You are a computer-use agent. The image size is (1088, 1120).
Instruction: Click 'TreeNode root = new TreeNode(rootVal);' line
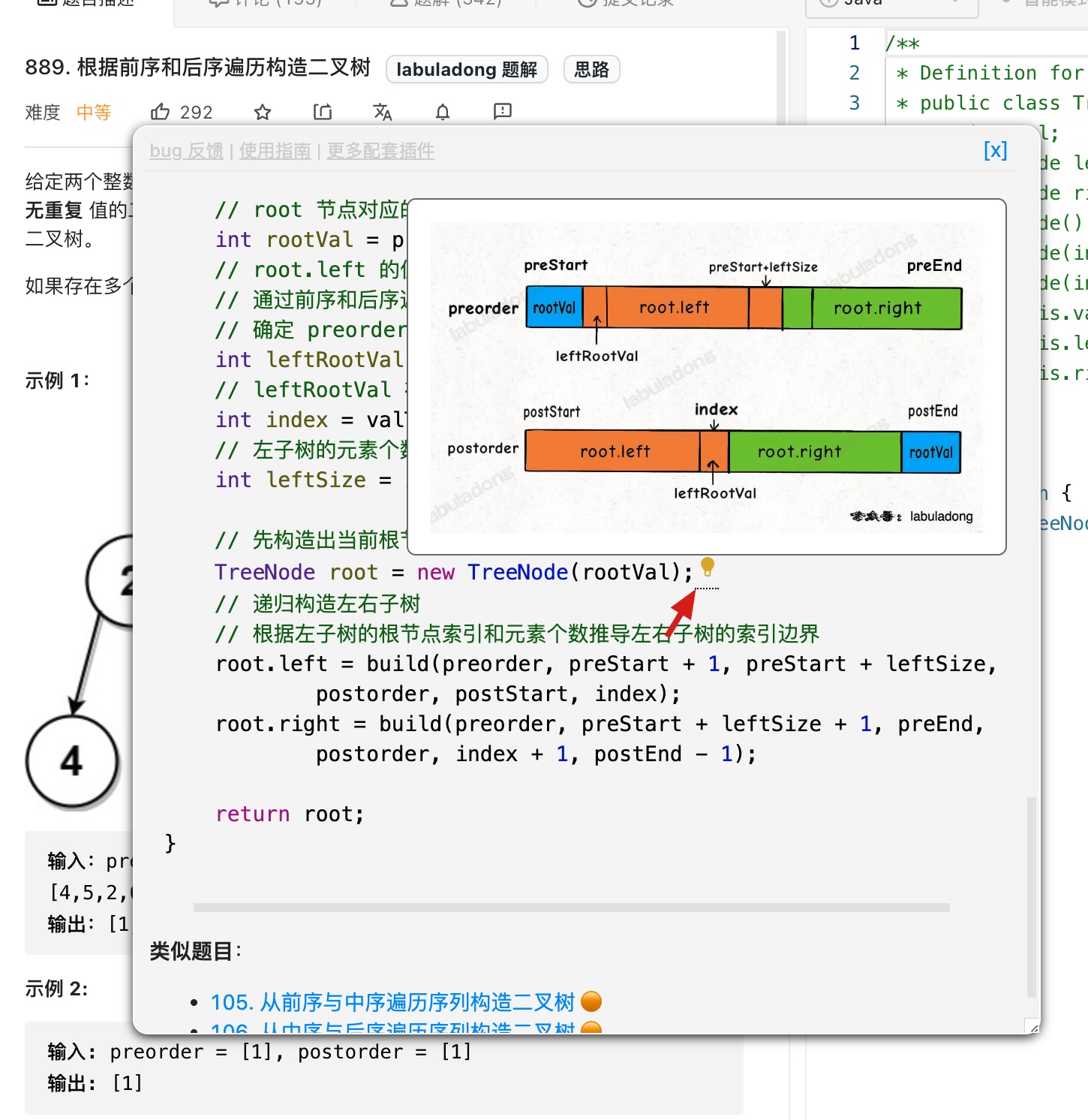point(454,572)
